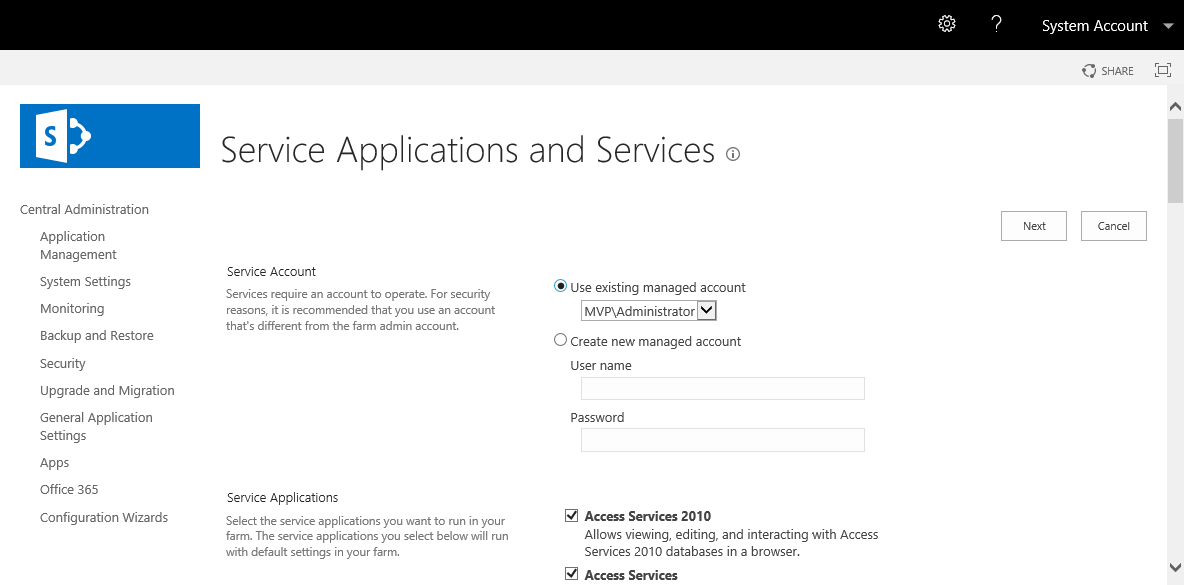Image resolution: width=1184 pixels, height=585 pixels.
Task: Click the vertical scrollbar down arrow
Action: [1175, 566]
